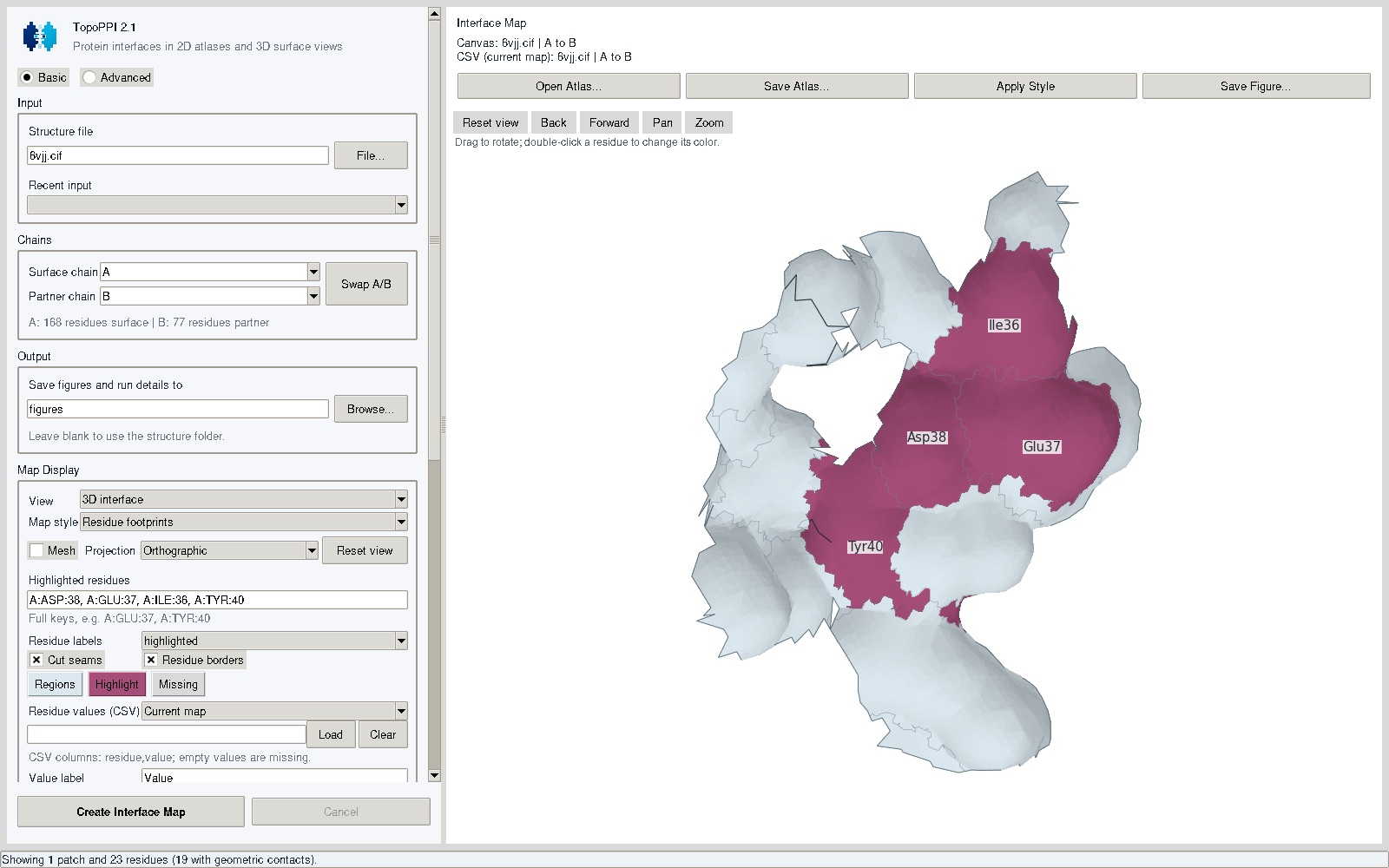The width and height of the screenshot is (1389, 868).
Task: Expand the Partner chain dropdown
Action: click(210, 296)
